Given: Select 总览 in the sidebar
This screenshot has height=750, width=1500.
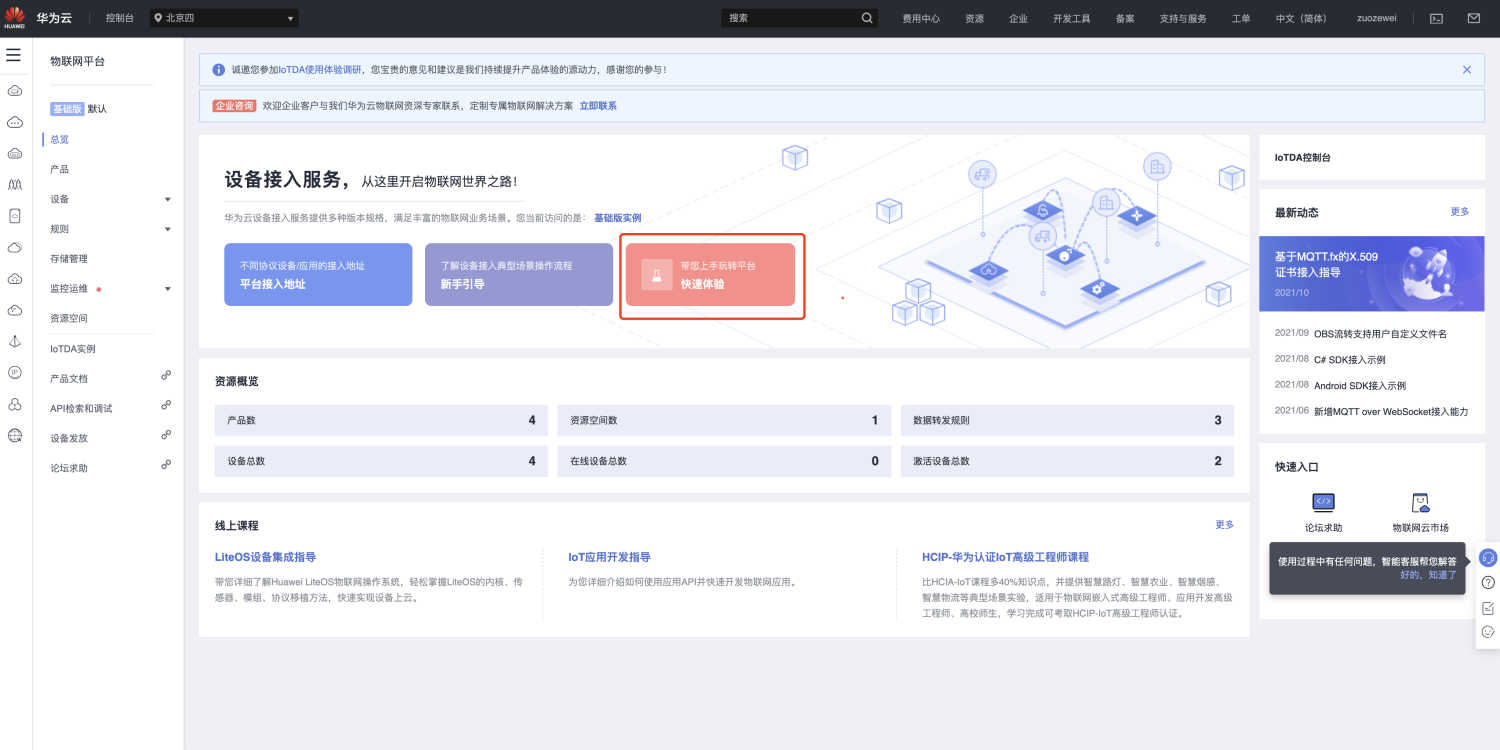Looking at the screenshot, I should coord(60,139).
